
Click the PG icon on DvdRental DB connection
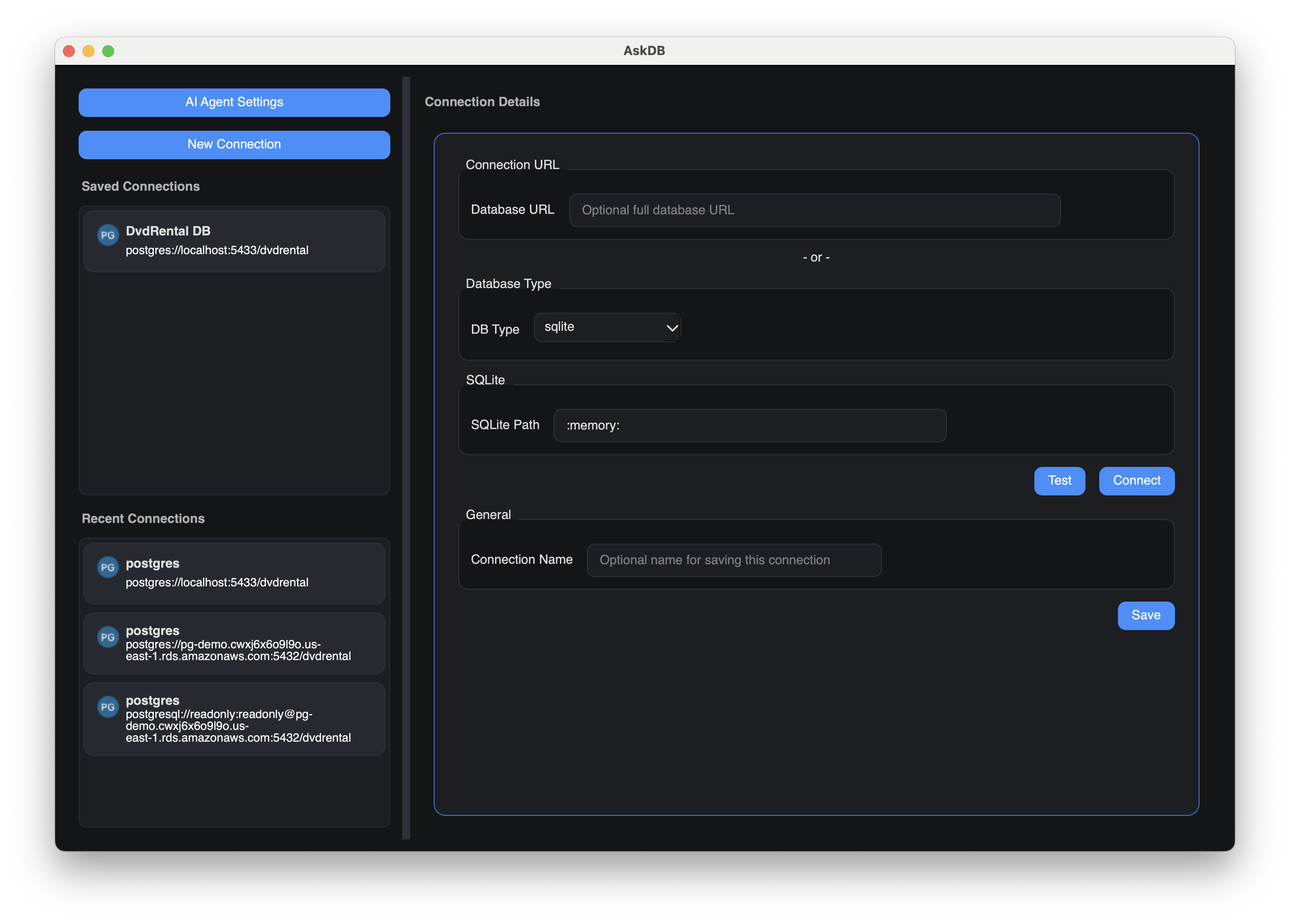(108, 235)
